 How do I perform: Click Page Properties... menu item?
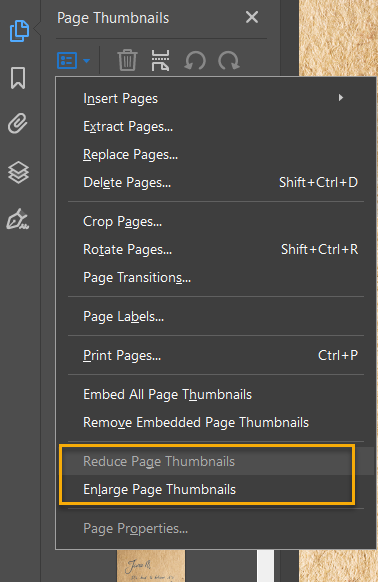click(216, 529)
